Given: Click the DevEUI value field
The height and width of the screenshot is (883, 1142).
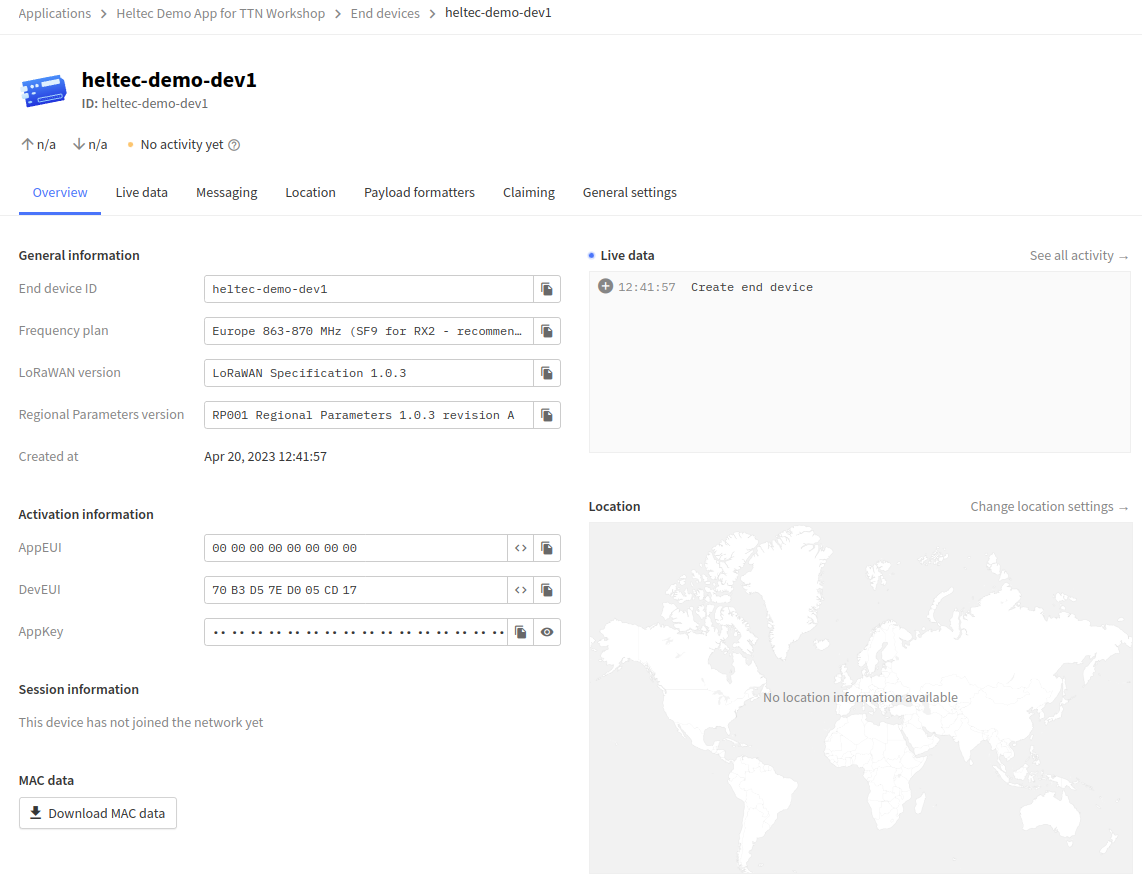Looking at the screenshot, I should click(355, 590).
